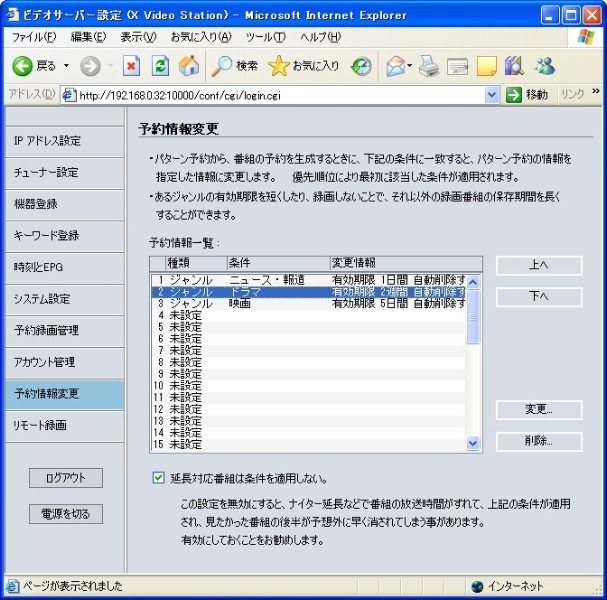Select row 4 未設定 in the list
607x600 pixels.
309,315
